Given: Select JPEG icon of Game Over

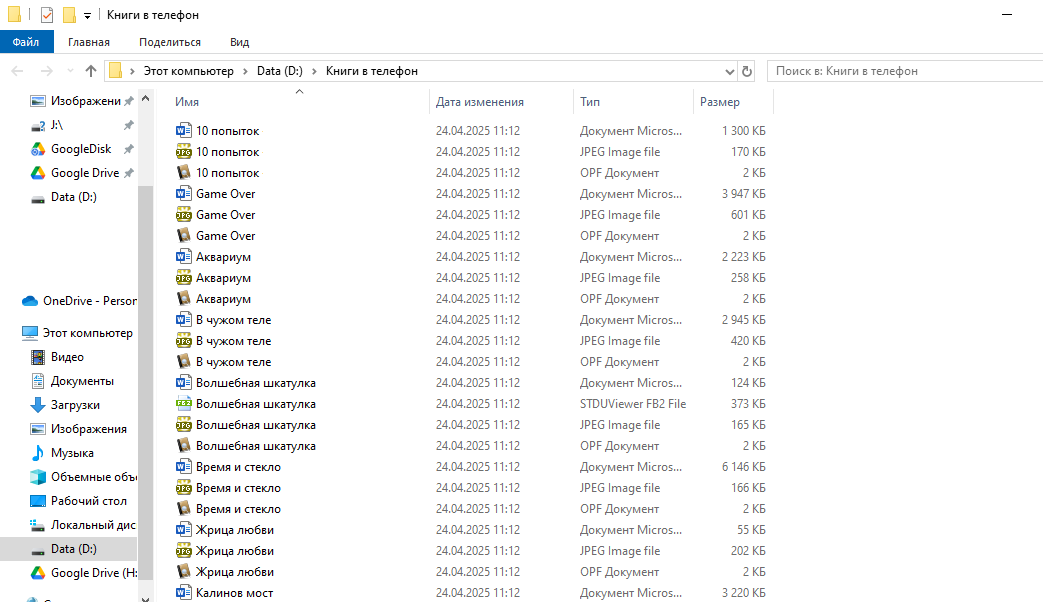Looking at the screenshot, I should (x=184, y=215).
